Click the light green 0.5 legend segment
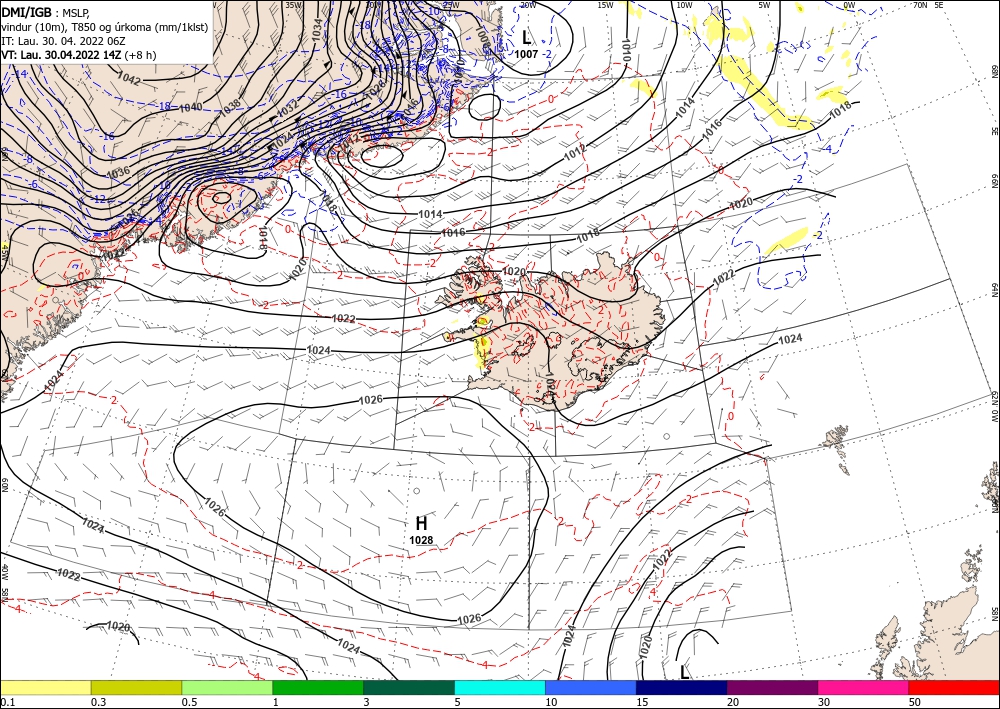The height and width of the screenshot is (709, 1000). pos(227,687)
